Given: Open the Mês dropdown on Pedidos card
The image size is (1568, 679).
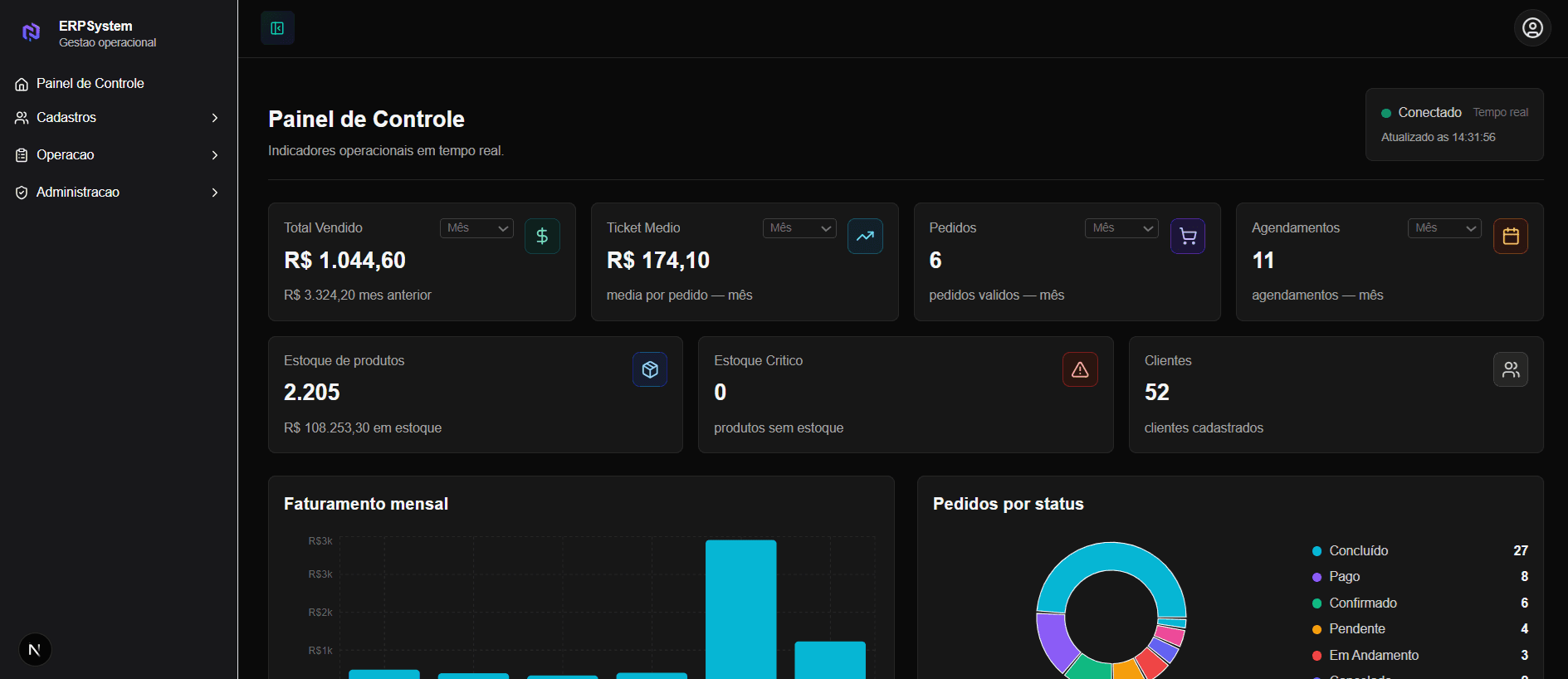Looking at the screenshot, I should point(1121,228).
